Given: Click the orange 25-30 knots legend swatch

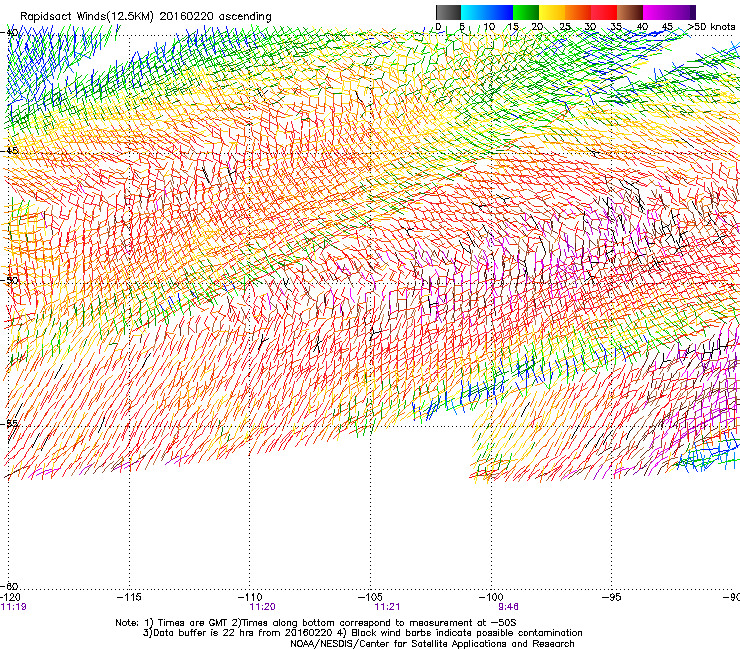Looking at the screenshot, I should click(x=578, y=12).
